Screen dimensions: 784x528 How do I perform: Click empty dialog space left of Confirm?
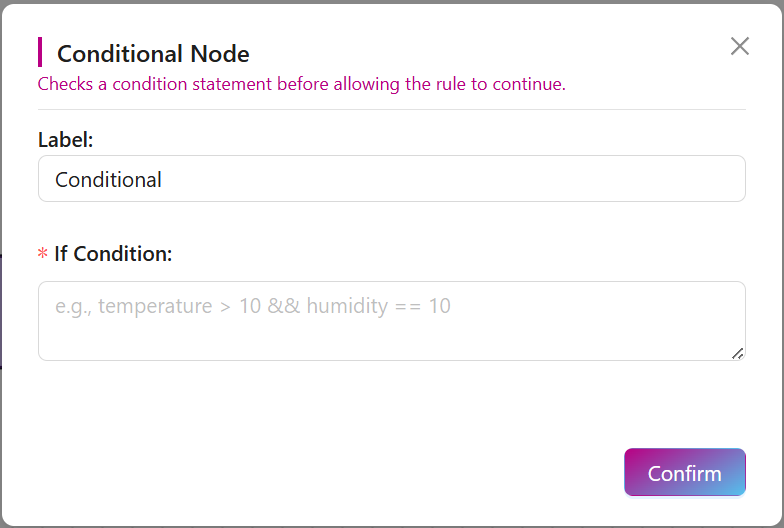[x=400, y=473]
